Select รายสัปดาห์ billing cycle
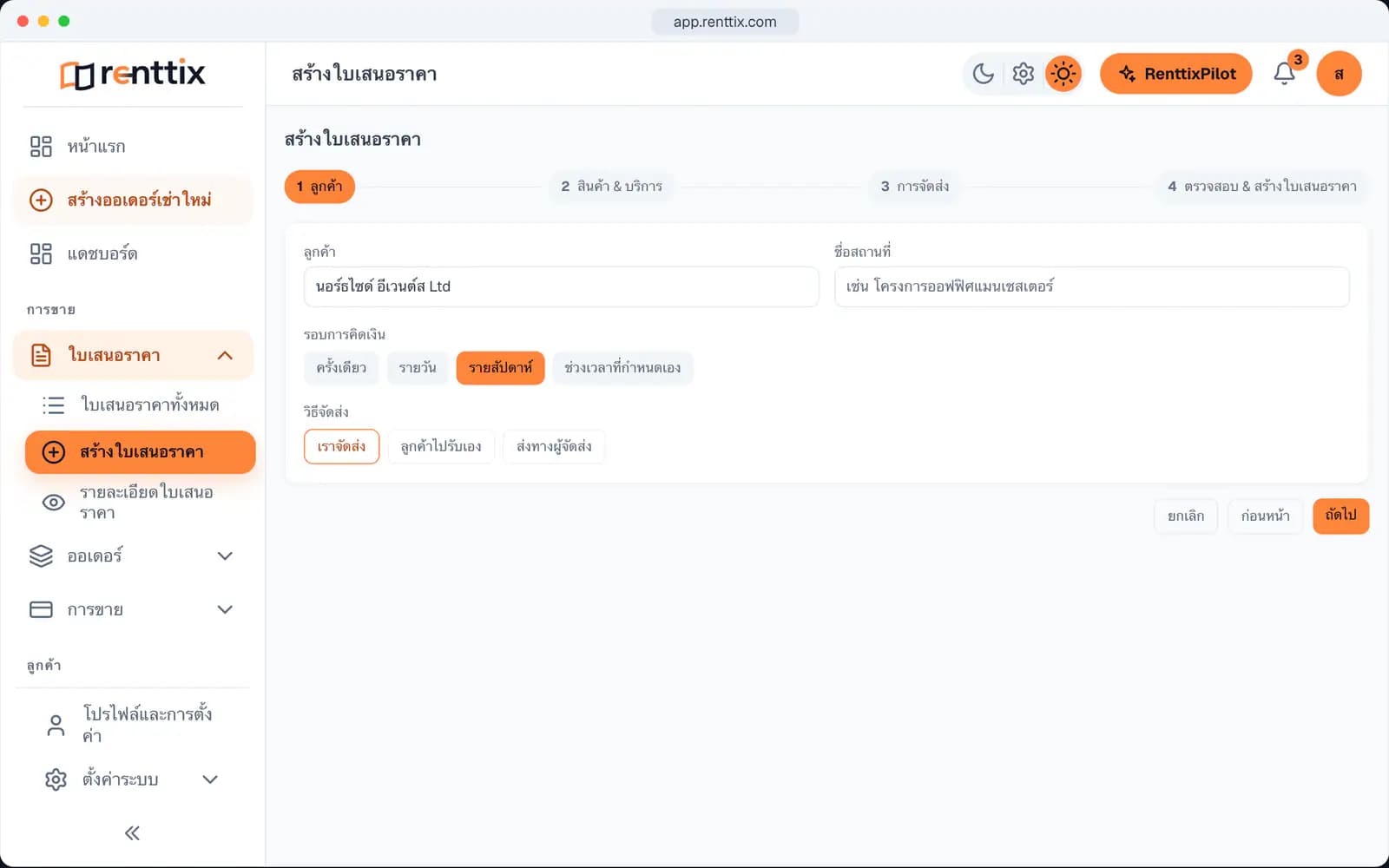 coord(500,368)
